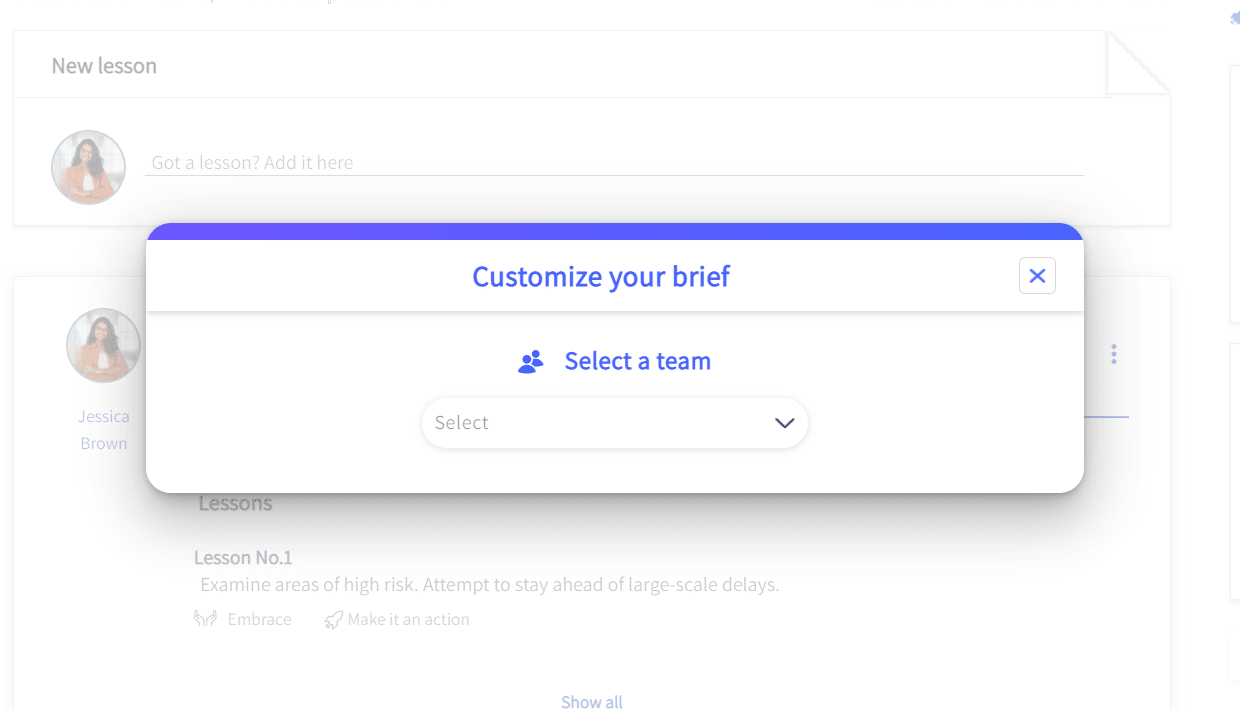The width and height of the screenshot is (1240, 711).
Task: Open the Select team dropdown
Action: click(615, 423)
